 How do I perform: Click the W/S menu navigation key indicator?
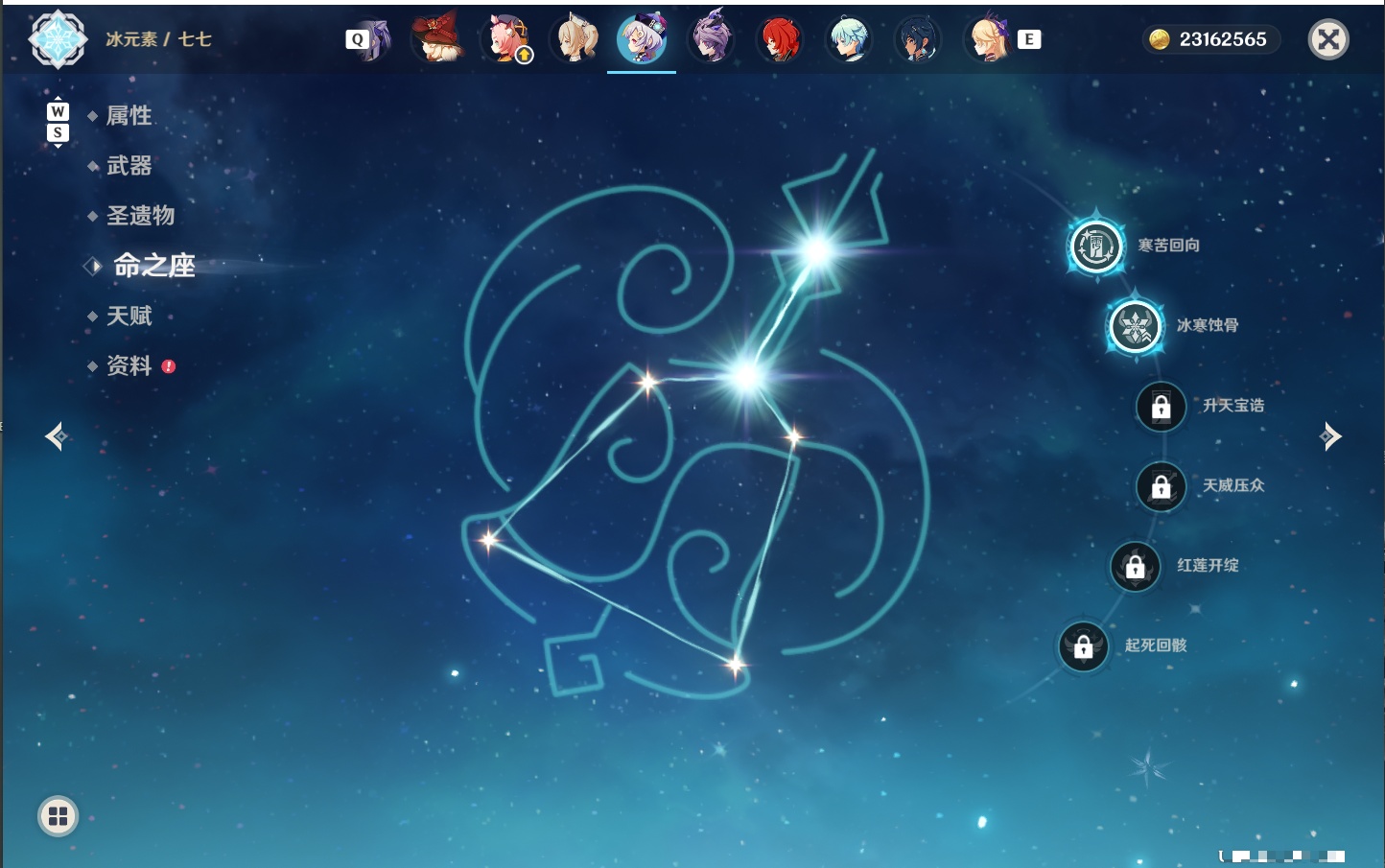coord(58,122)
